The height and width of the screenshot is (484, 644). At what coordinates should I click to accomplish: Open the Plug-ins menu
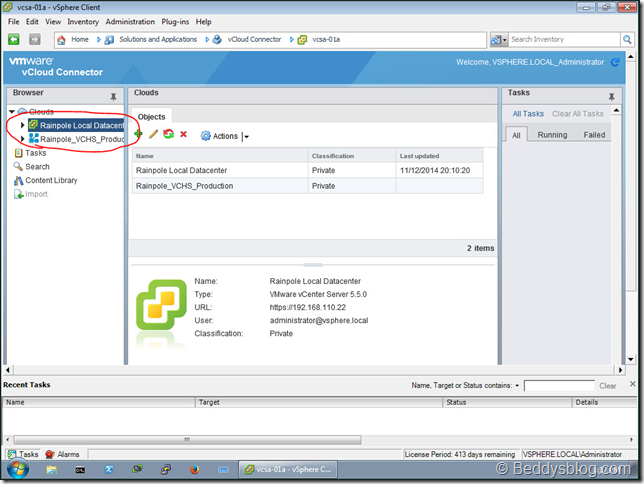(175, 22)
